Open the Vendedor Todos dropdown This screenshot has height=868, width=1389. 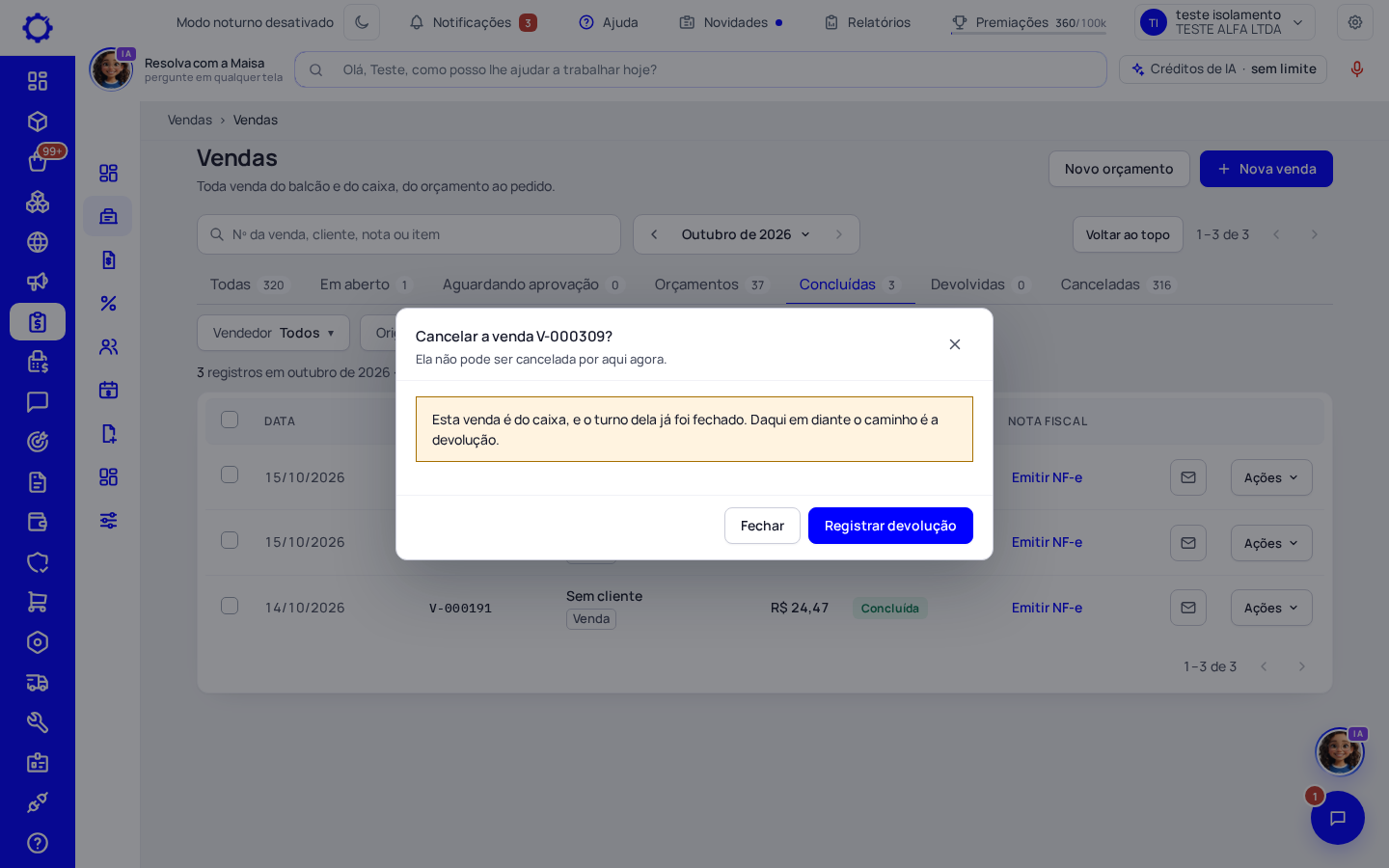click(x=273, y=333)
